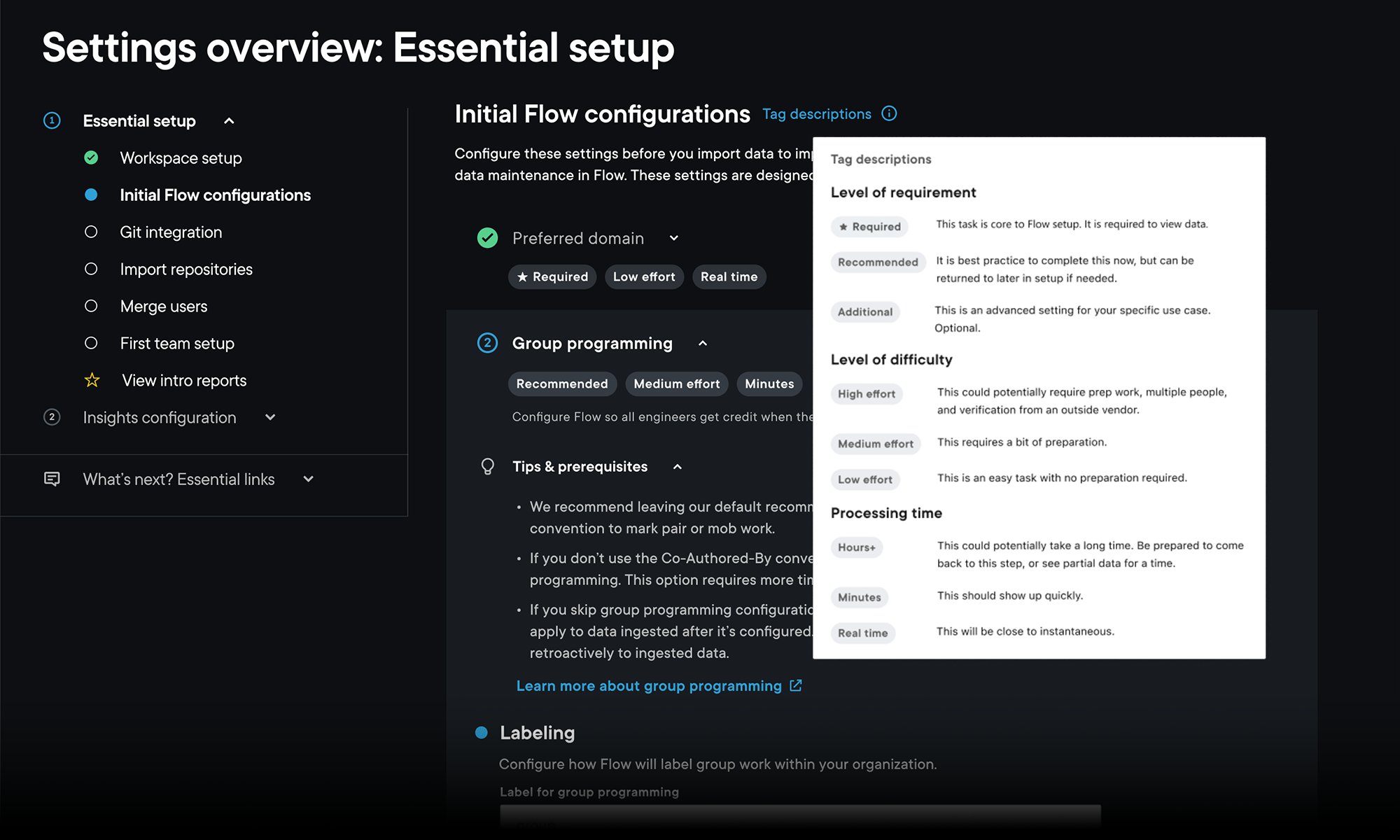Select the Merge users step circle

point(91,306)
